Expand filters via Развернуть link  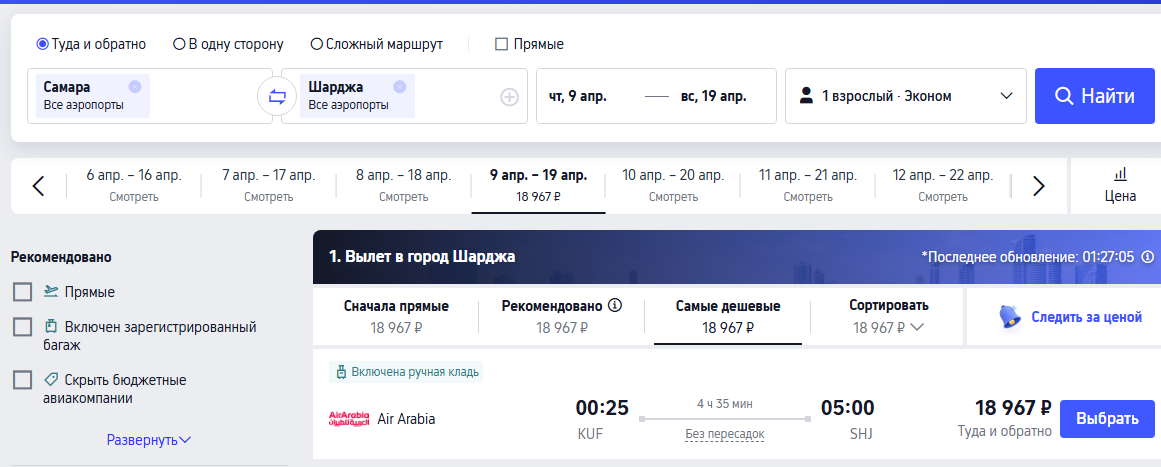pyautogui.click(x=148, y=440)
